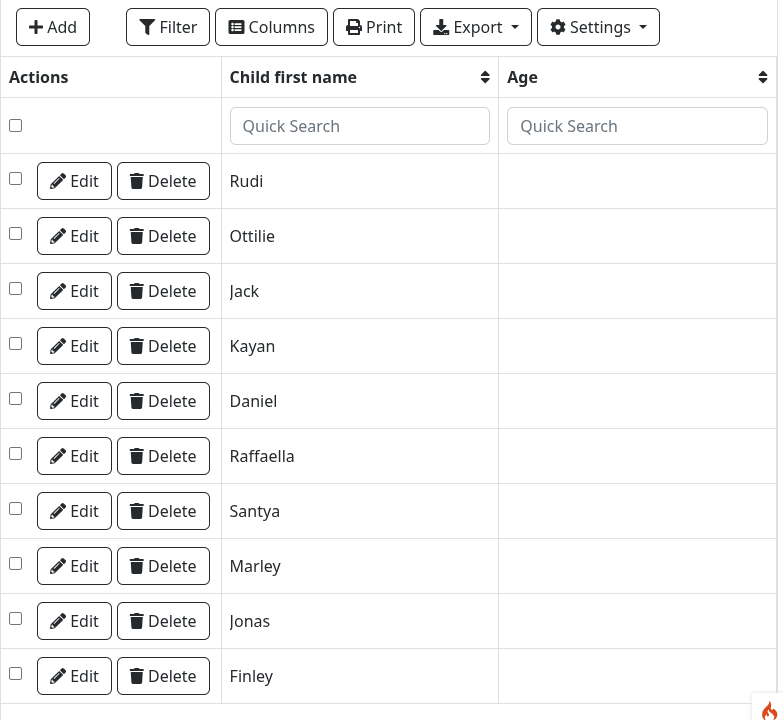Focus the Child first name Quick Search field

click(360, 126)
